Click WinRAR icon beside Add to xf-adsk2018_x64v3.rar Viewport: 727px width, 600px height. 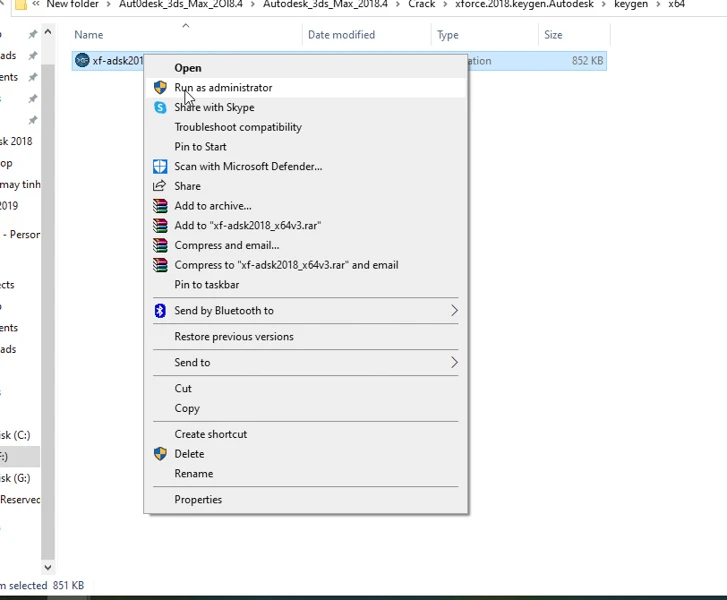pos(160,225)
